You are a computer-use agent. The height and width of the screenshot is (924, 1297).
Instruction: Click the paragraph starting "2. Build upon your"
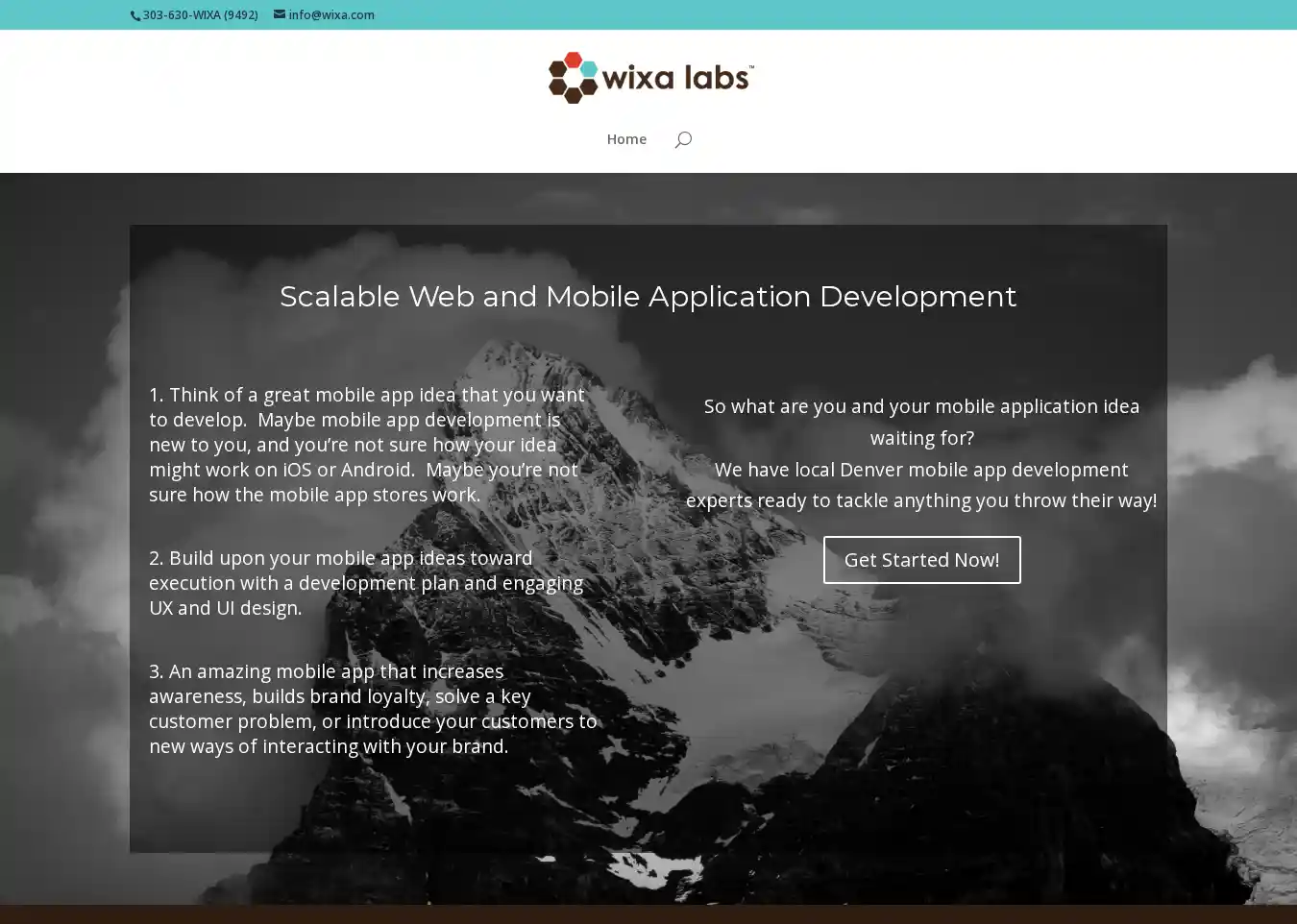365,583
